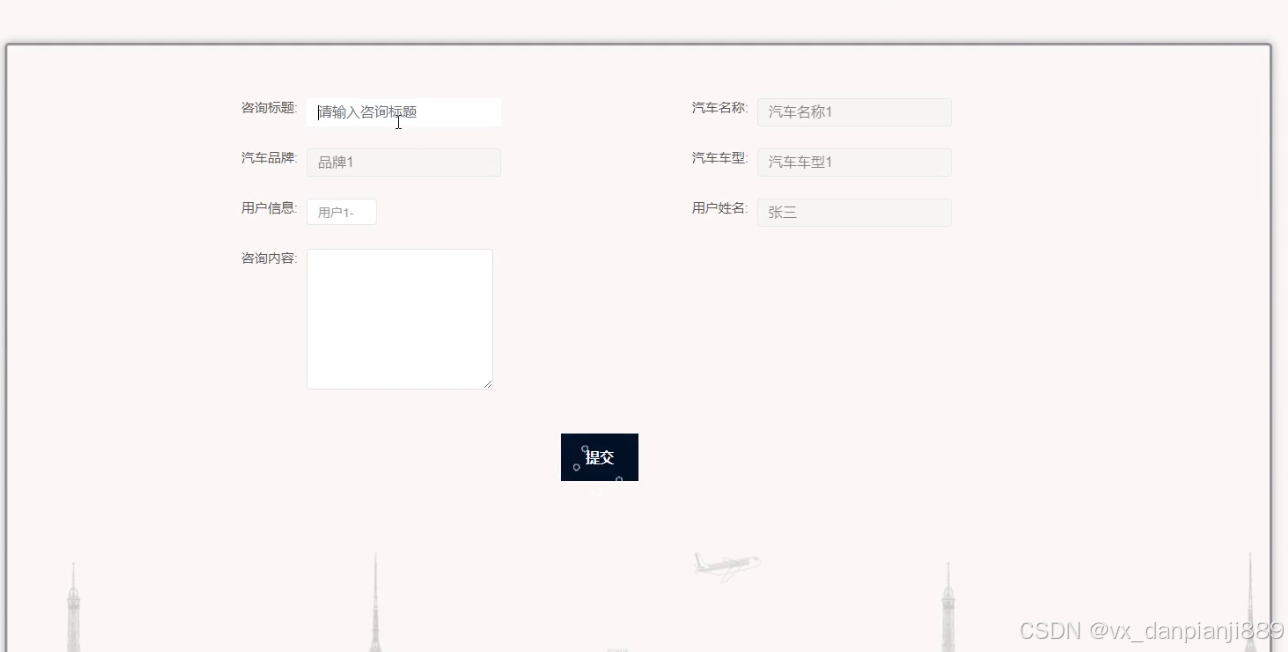Click the 汽车名称 label
This screenshot has width=1288, height=652.
pos(720,108)
